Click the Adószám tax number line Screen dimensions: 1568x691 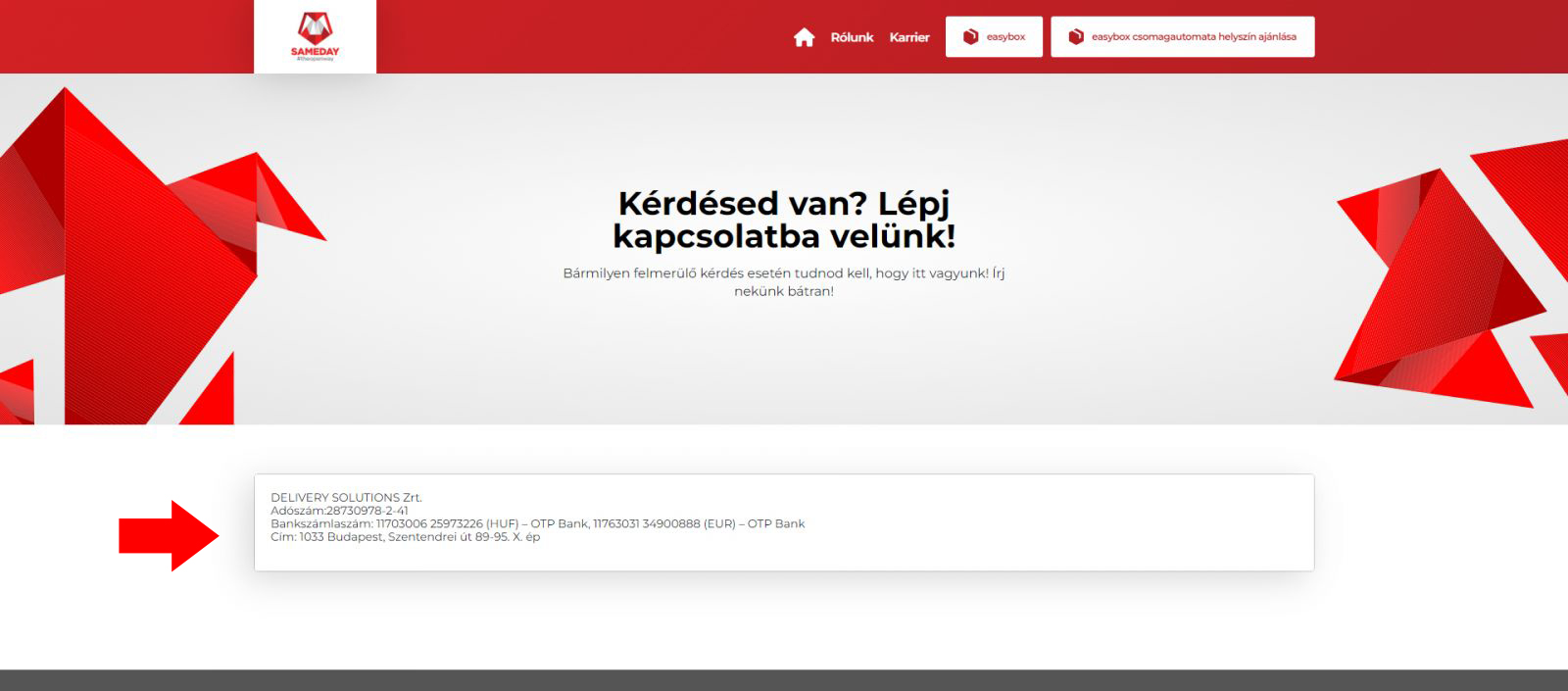[x=339, y=511]
